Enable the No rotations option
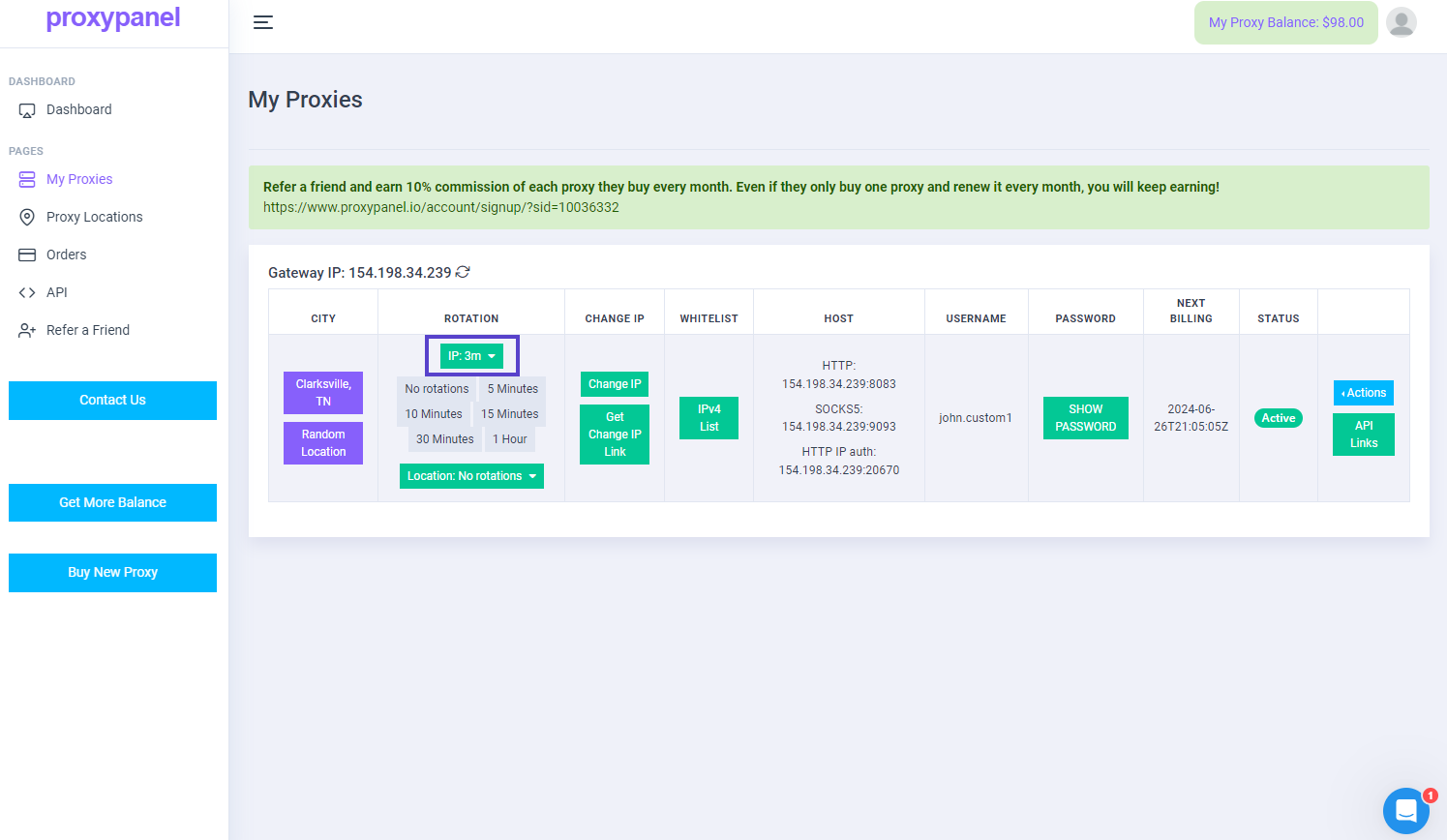The height and width of the screenshot is (840, 1447). tap(436, 388)
